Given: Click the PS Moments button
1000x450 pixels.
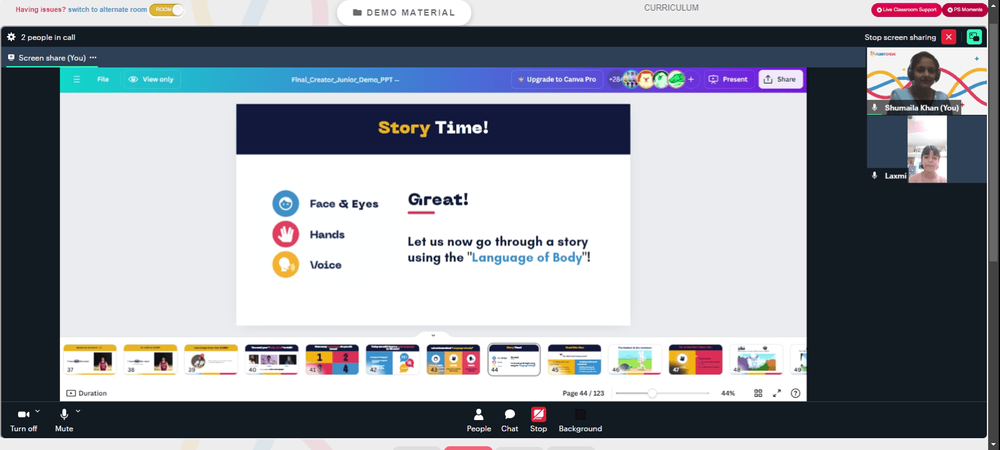Looking at the screenshot, I should pyautogui.click(x=964, y=10).
